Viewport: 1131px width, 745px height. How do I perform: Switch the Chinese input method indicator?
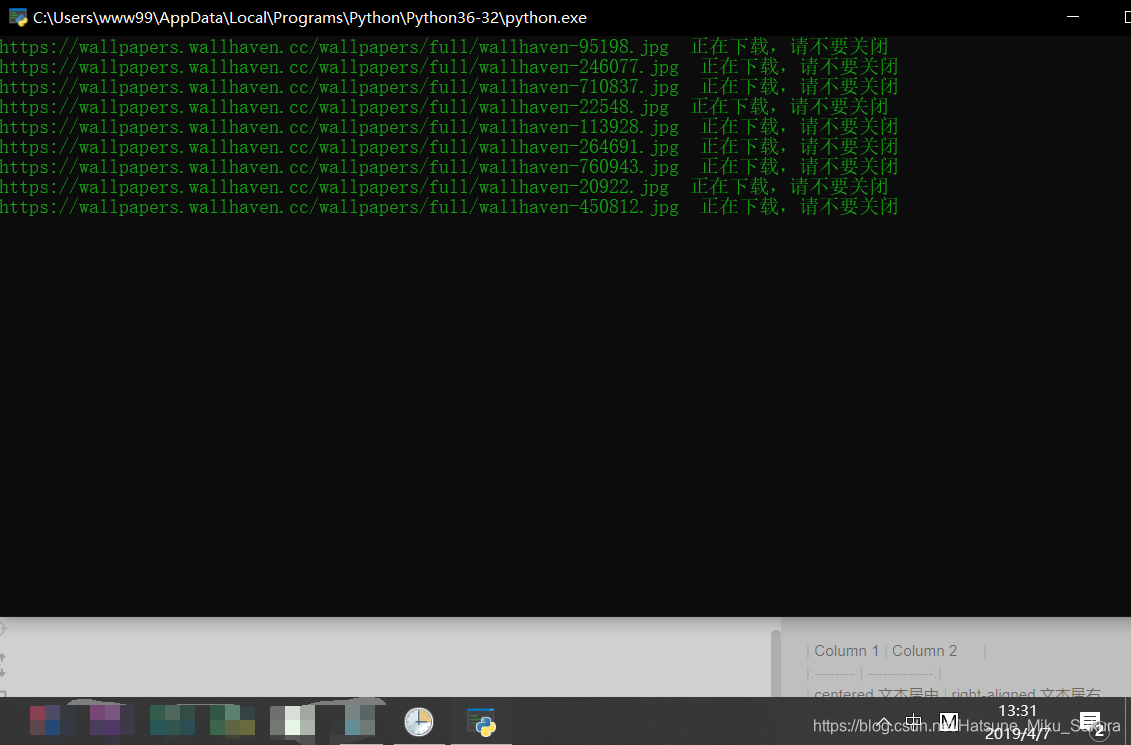(x=914, y=721)
